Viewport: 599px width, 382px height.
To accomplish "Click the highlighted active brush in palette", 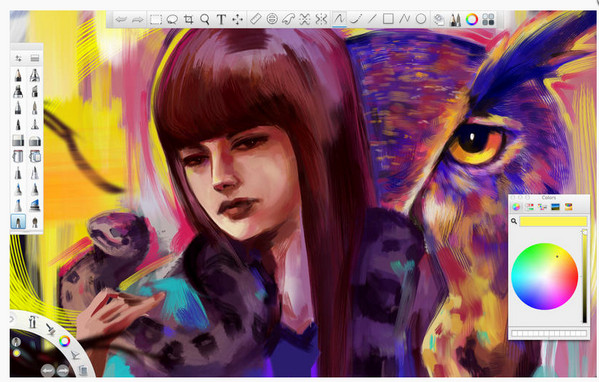I will pyautogui.click(x=18, y=222).
